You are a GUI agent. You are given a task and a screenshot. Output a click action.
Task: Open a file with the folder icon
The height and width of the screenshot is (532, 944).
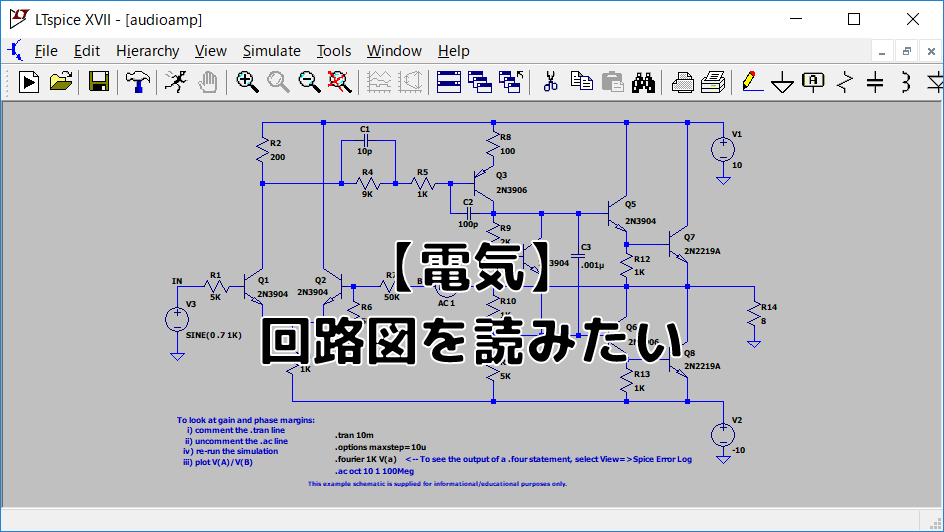61,81
